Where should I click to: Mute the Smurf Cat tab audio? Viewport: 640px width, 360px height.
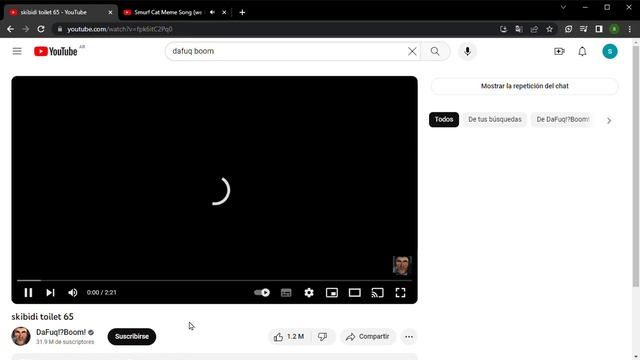[212, 12]
